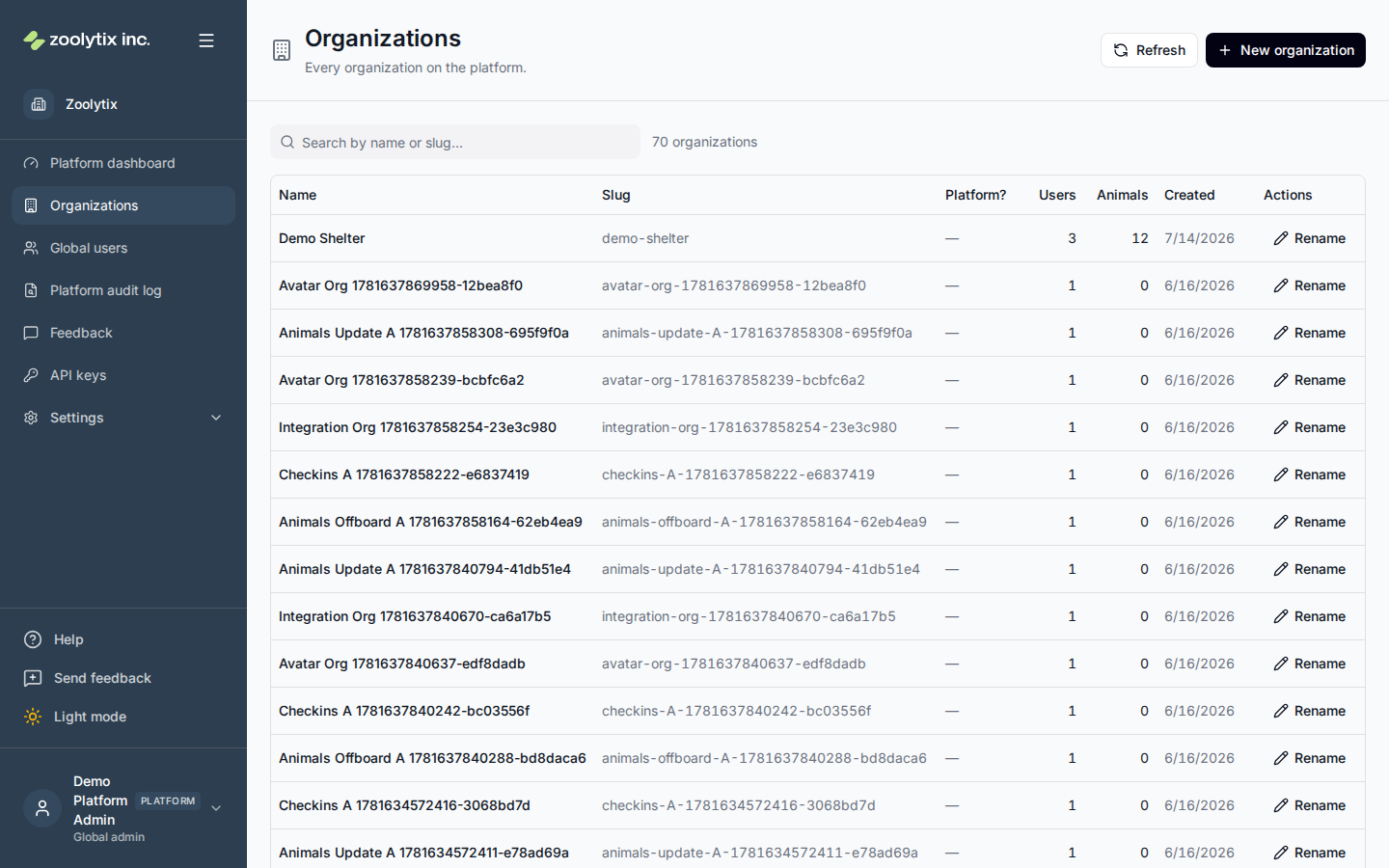Click the Name column header
This screenshot has width=1389, height=868.
tap(297, 195)
